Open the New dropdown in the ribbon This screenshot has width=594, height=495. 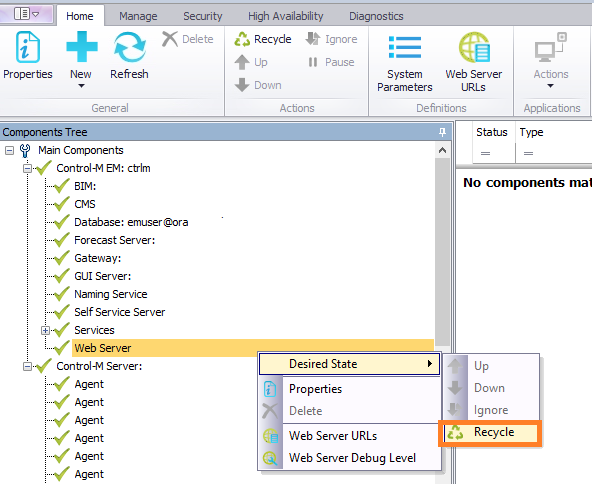81,60
